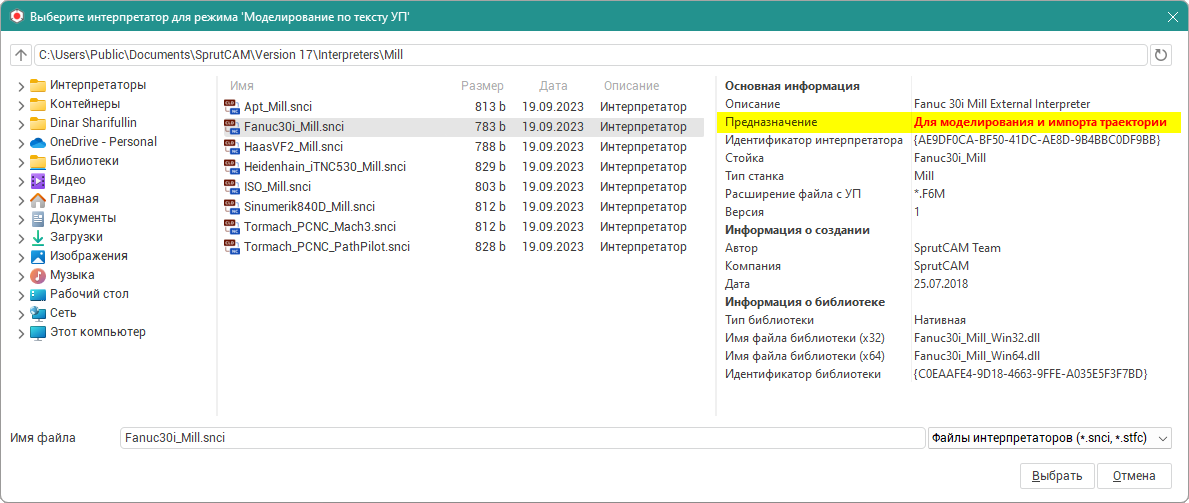
Task: Select the Apt_Mill.snci file icon
Action: (x=231, y=107)
